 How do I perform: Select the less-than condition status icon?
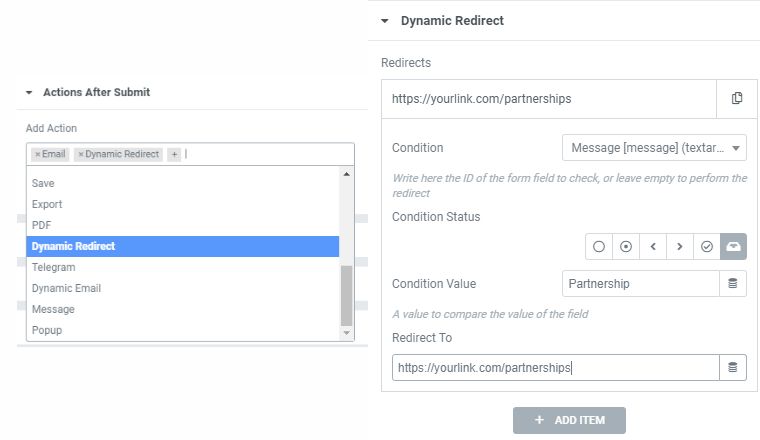tap(653, 246)
